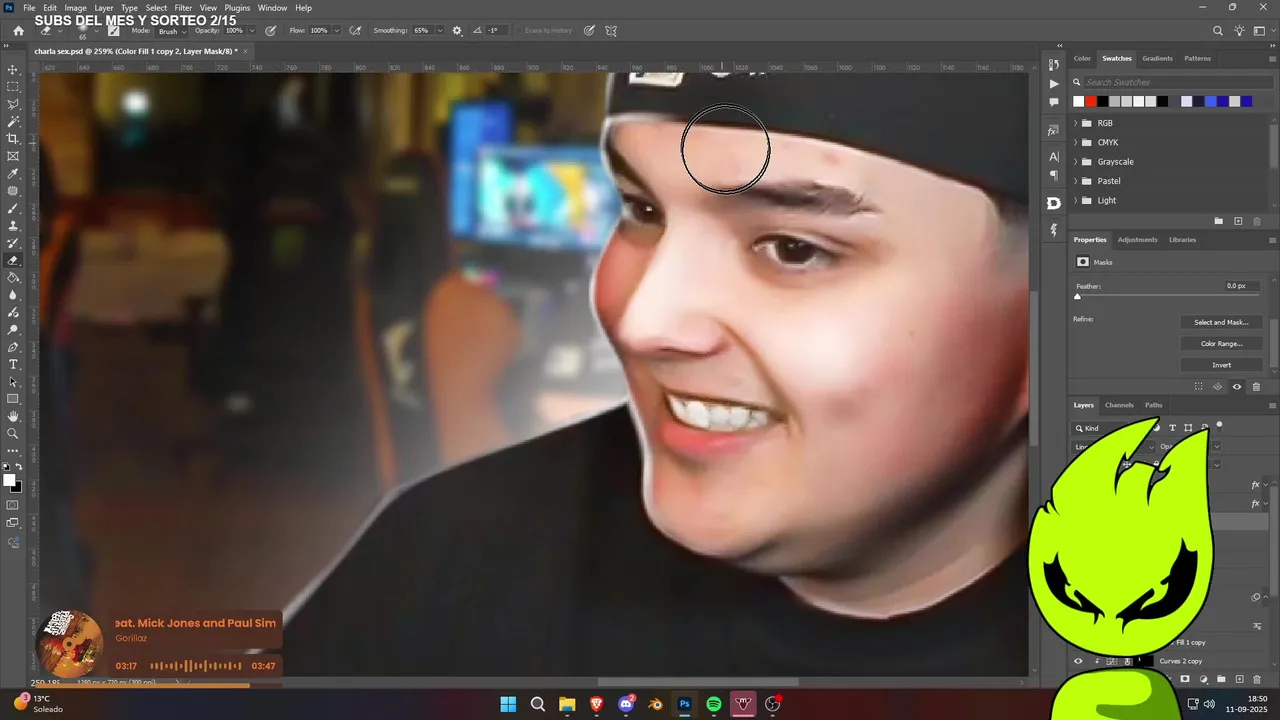This screenshot has width=1280, height=720.
Task: Select the Rectangle shape tool
Action: pyautogui.click(x=13, y=399)
